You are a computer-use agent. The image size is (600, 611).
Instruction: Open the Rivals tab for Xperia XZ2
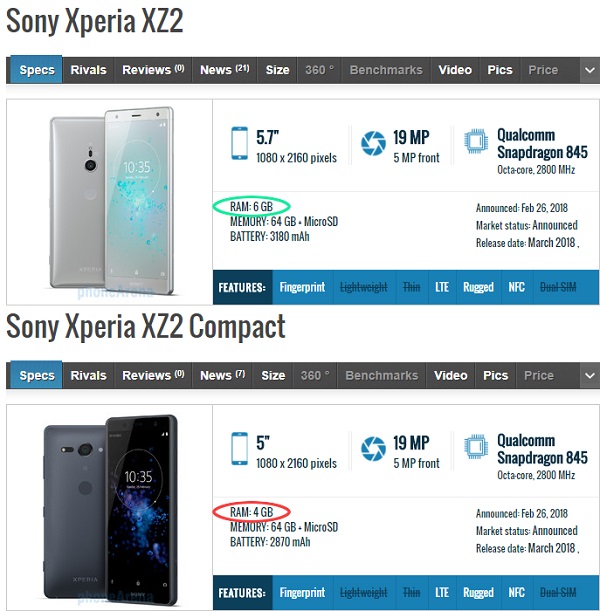click(88, 70)
